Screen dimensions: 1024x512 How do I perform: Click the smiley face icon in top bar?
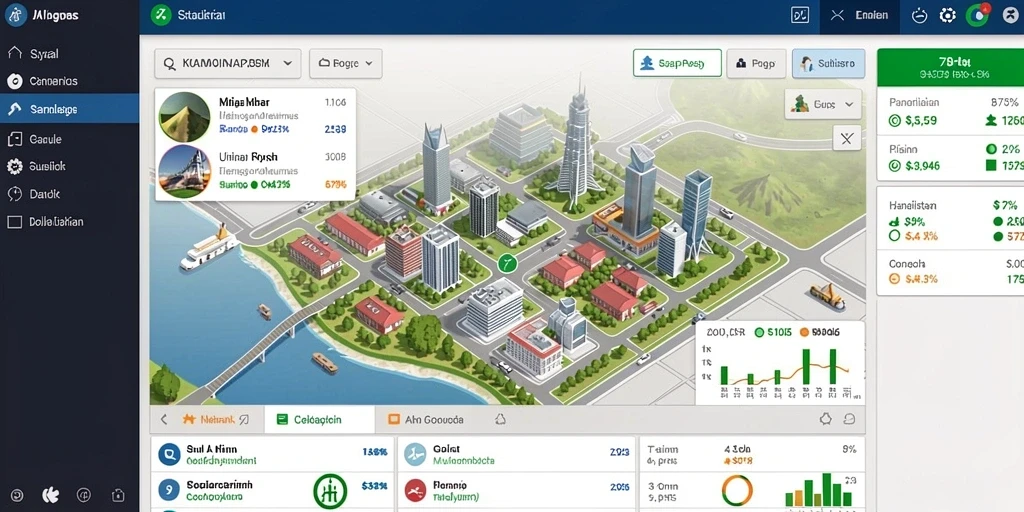(x=920, y=16)
